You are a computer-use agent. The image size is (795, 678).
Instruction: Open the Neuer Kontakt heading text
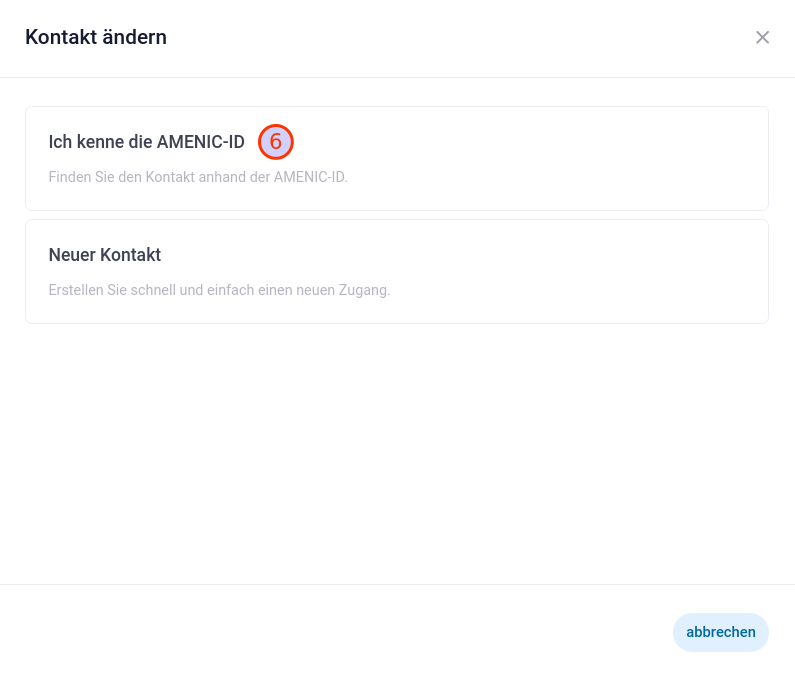point(104,255)
